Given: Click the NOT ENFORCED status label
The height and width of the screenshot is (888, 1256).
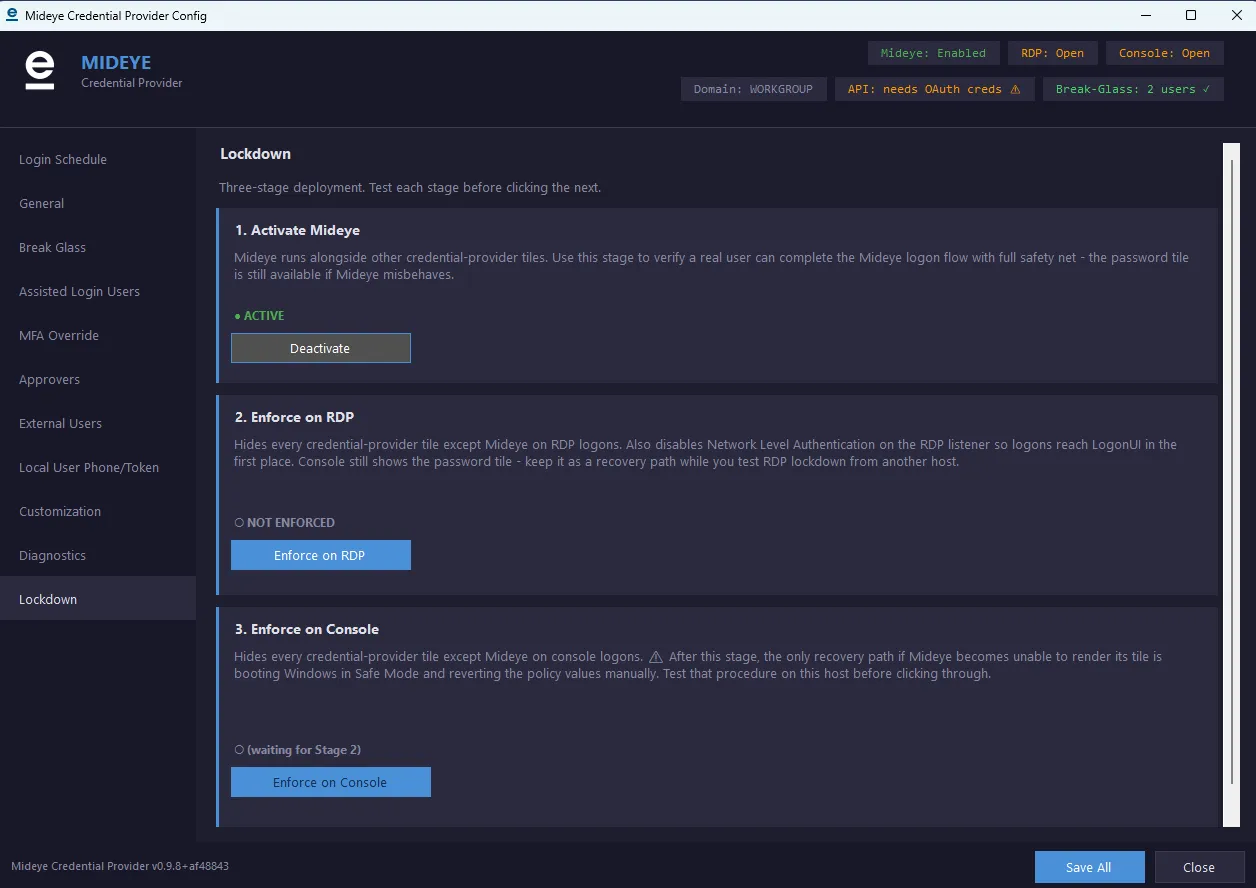Looking at the screenshot, I should [285, 522].
